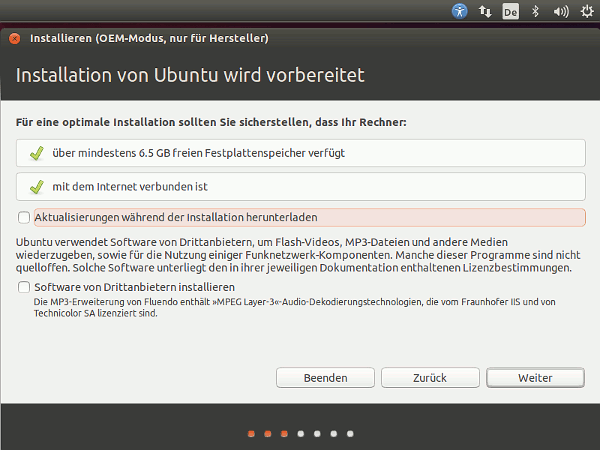Image resolution: width=600 pixels, height=450 pixels.
Task: Open the system power gear menu
Action: 587,11
